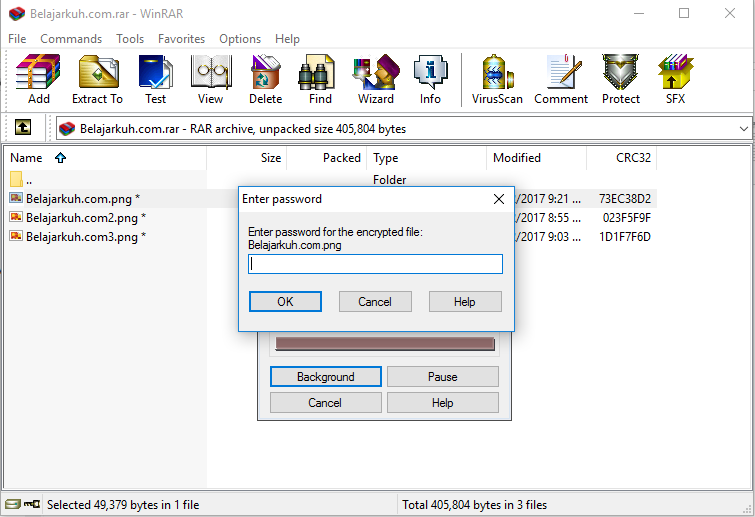Screen dimensions: 755x517
Task: Click 'Selected 49,379 bytes in 1 file' status
Action: coord(123,504)
